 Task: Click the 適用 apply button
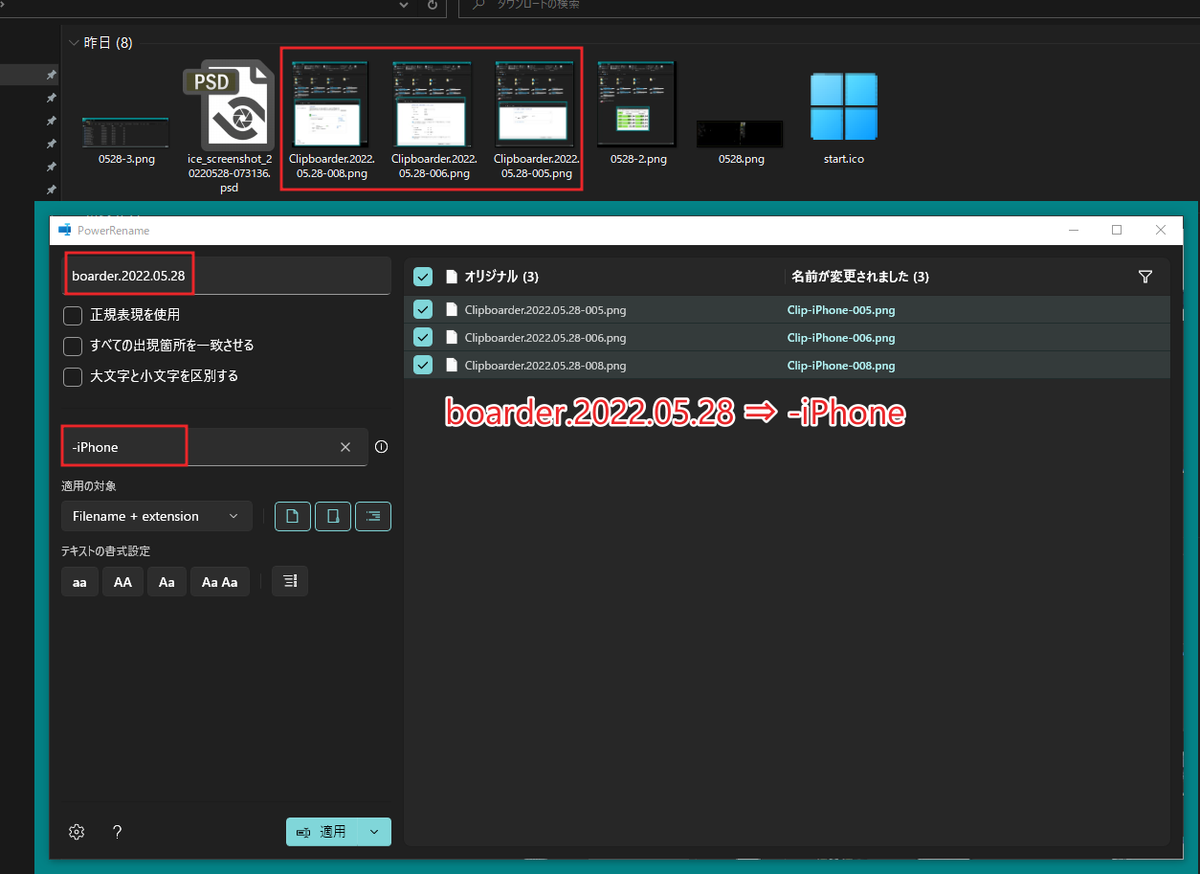pyautogui.click(x=322, y=832)
